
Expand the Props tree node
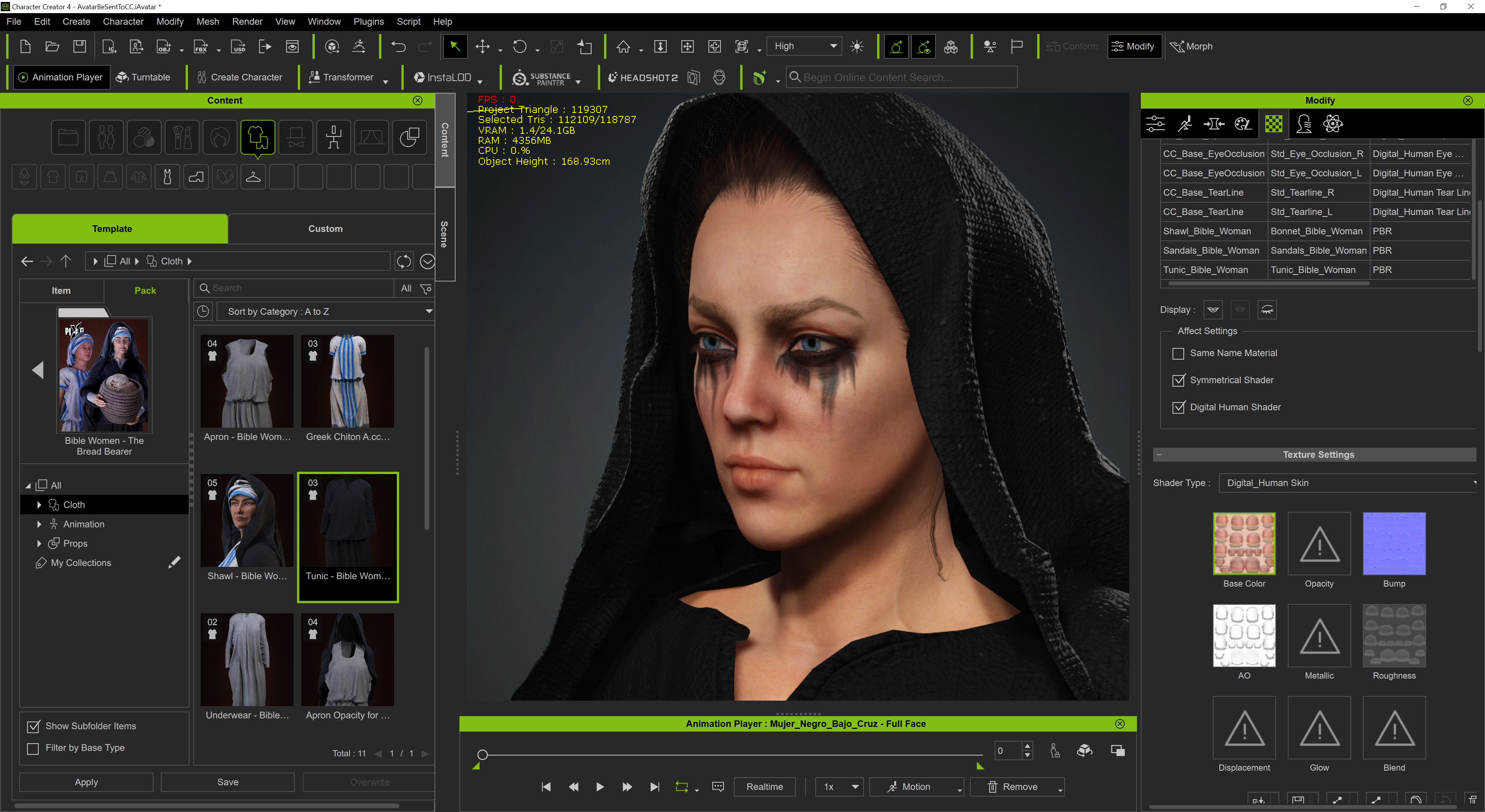point(39,543)
